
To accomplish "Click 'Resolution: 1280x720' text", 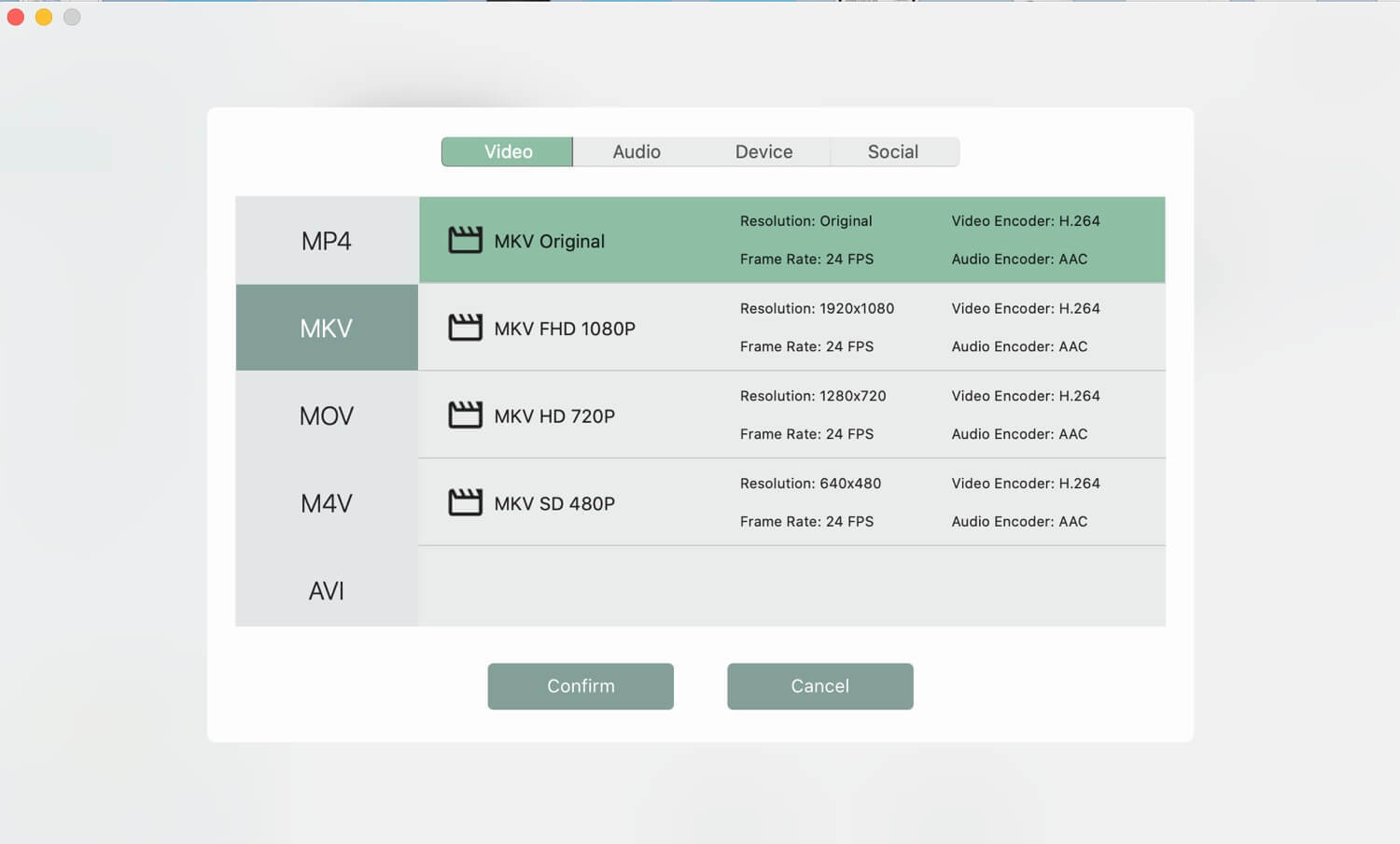I will click(813, 396).
